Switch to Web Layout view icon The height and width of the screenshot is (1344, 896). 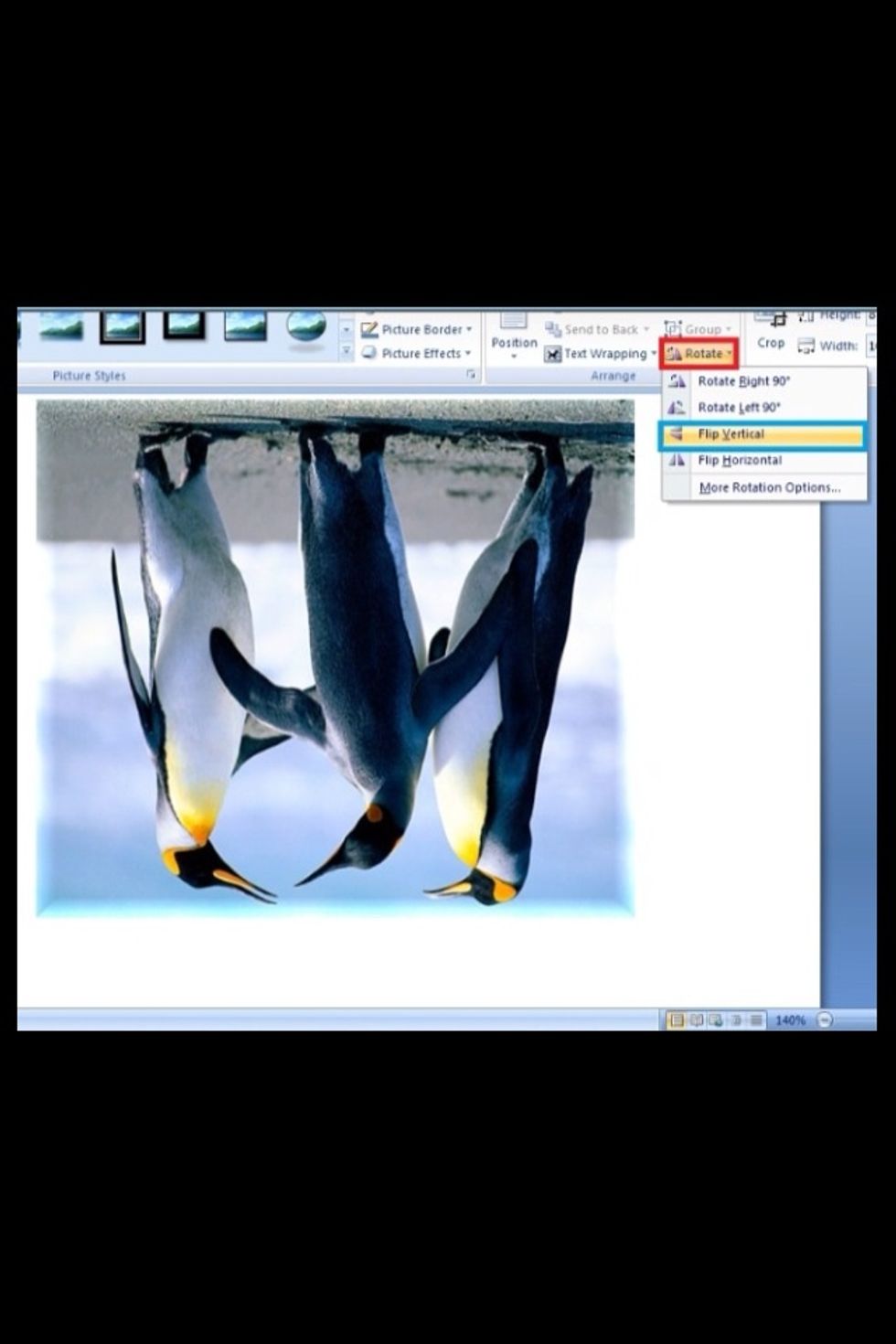(716, 1019)
